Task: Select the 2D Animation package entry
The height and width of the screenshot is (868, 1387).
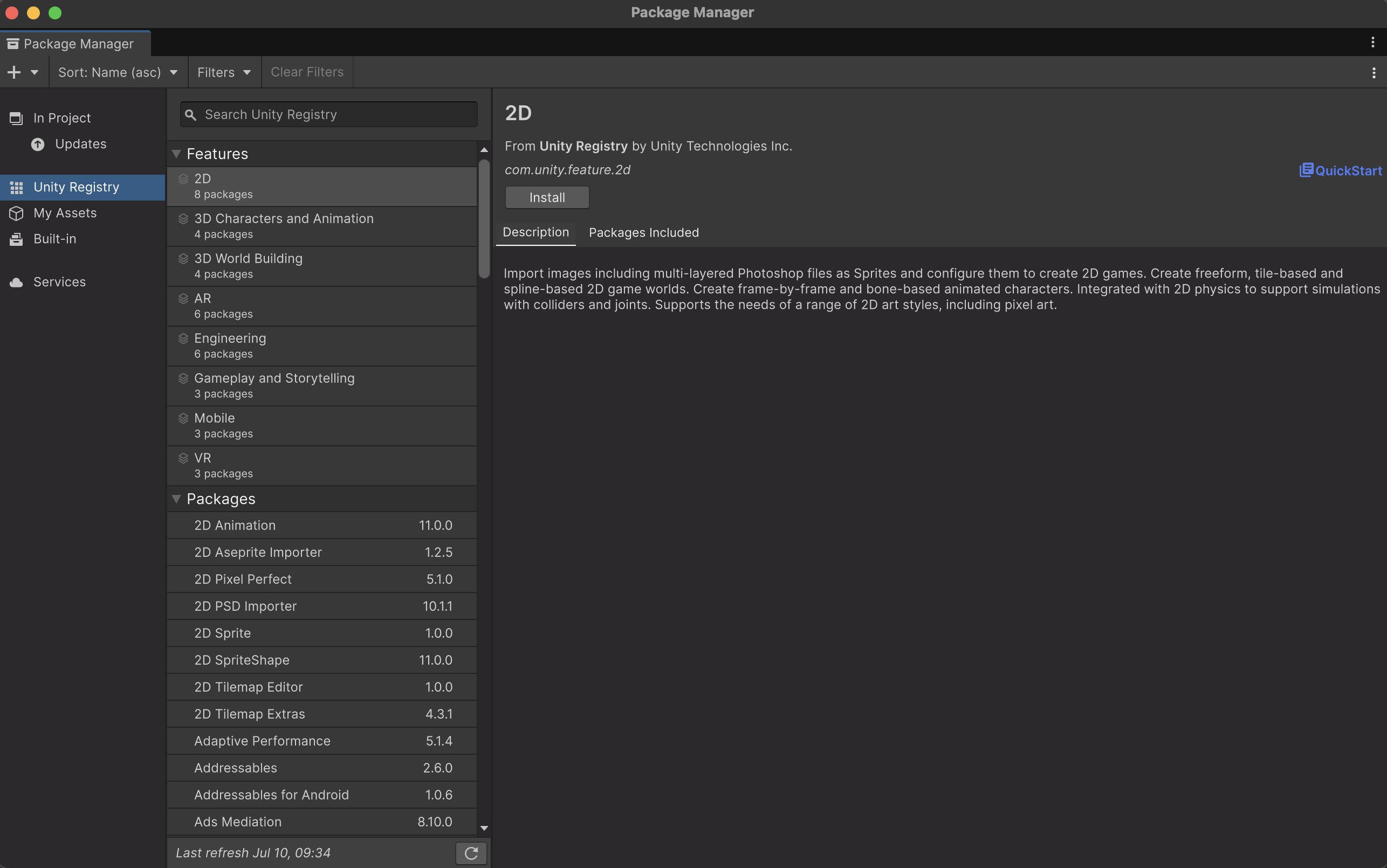Action: [321, 525]
